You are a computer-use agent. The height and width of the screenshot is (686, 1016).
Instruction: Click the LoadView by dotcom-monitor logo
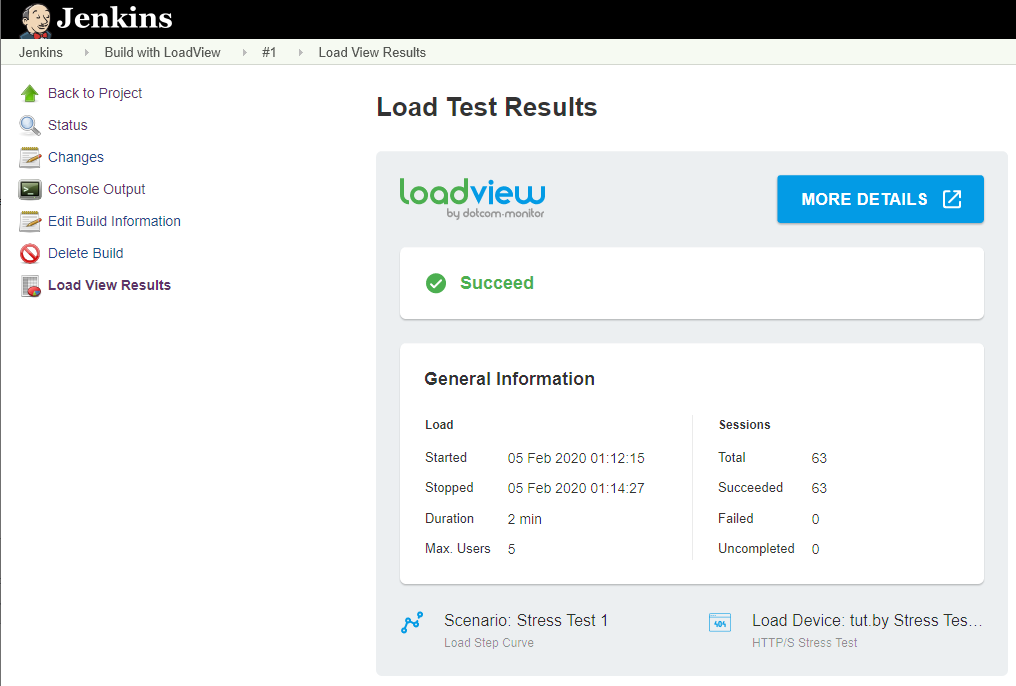pos(472,198)
